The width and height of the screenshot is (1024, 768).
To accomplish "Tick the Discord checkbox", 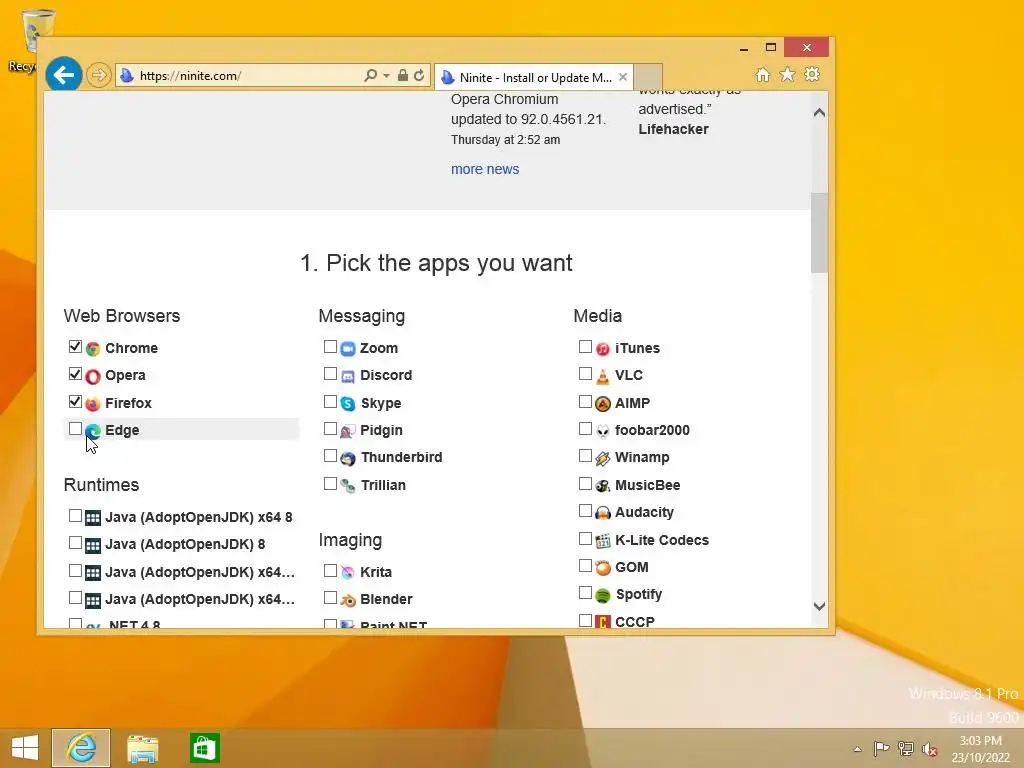I will coord(330,374).
